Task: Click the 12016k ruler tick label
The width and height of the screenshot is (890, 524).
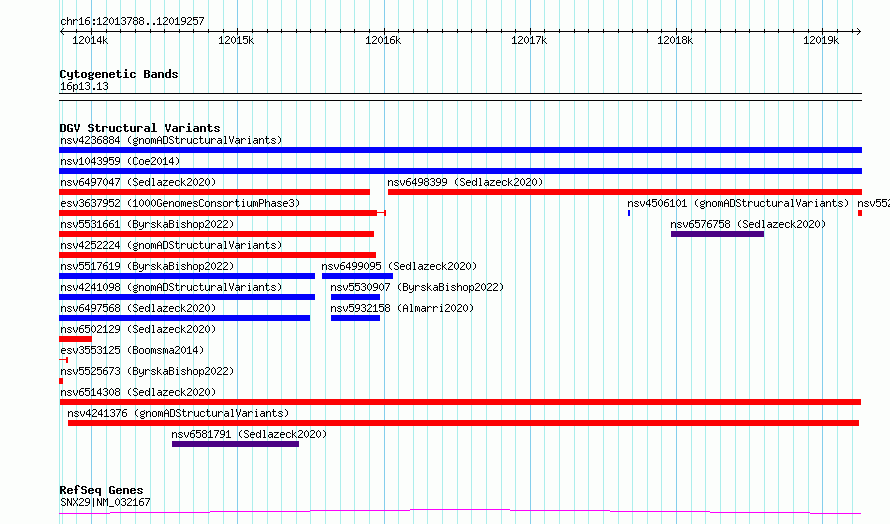Action: 383,40
